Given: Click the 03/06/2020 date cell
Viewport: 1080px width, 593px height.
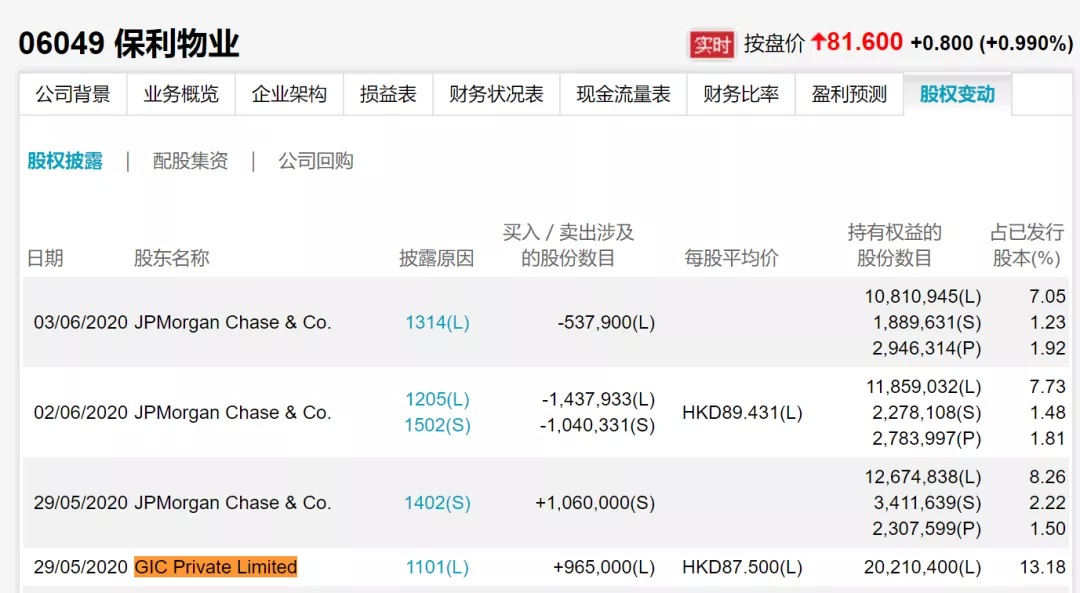Looking at the screenshot, I should tap(81, 322).
